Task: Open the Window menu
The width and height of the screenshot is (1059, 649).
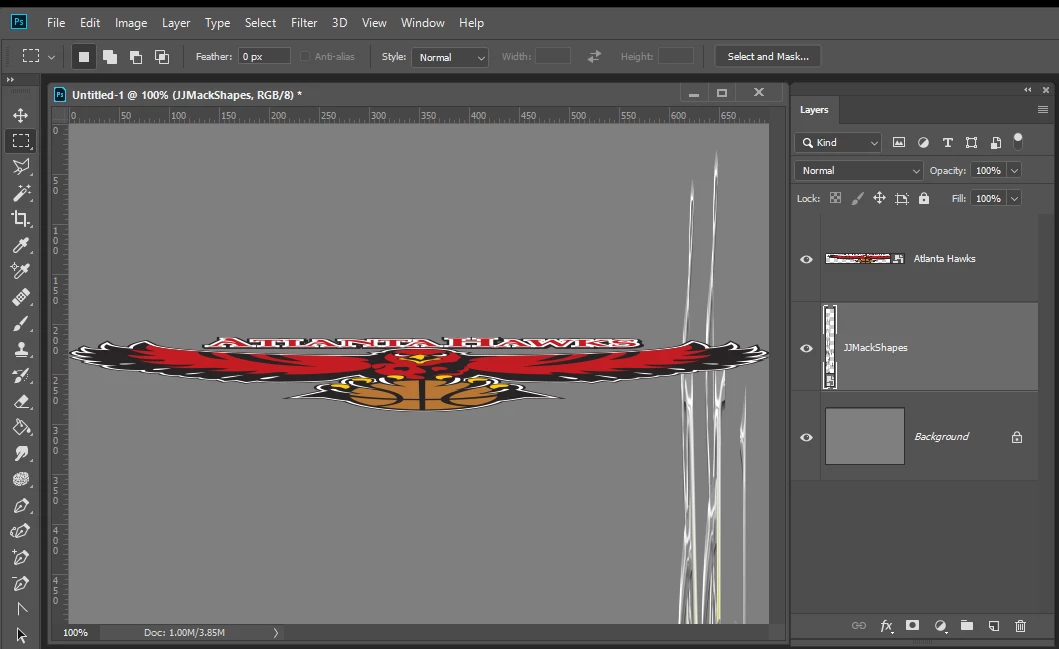Action: click(423, 23)
